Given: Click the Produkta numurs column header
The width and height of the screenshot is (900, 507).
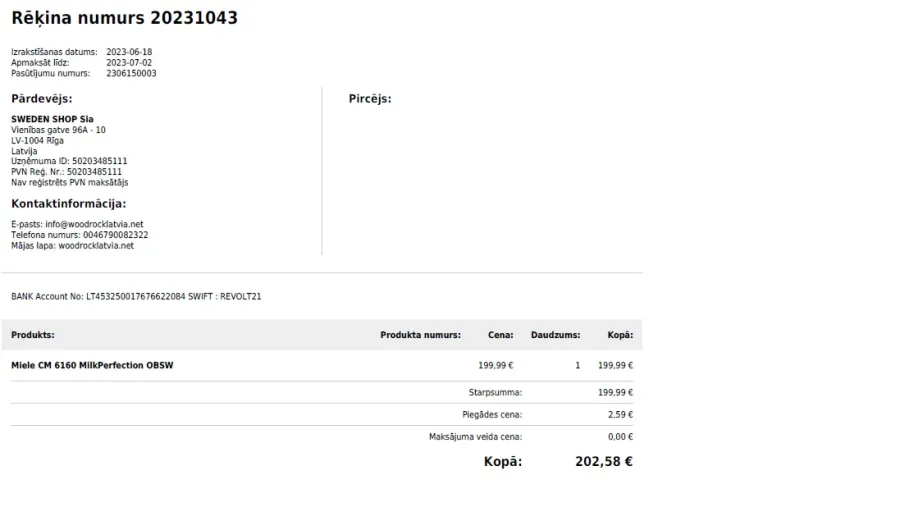Looking at the screenshot, I should coord(420,335).
